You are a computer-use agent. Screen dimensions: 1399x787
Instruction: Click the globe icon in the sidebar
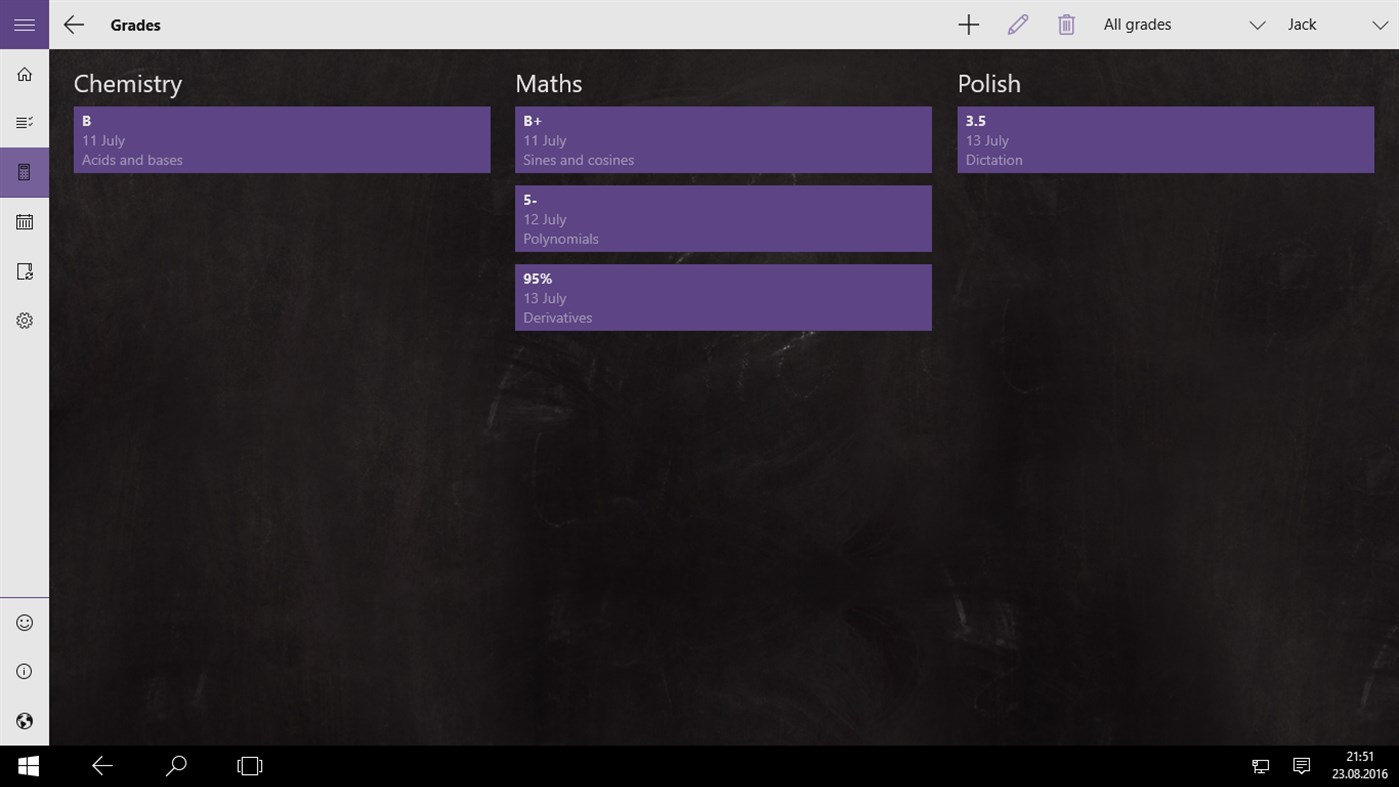tap(24, 721)
